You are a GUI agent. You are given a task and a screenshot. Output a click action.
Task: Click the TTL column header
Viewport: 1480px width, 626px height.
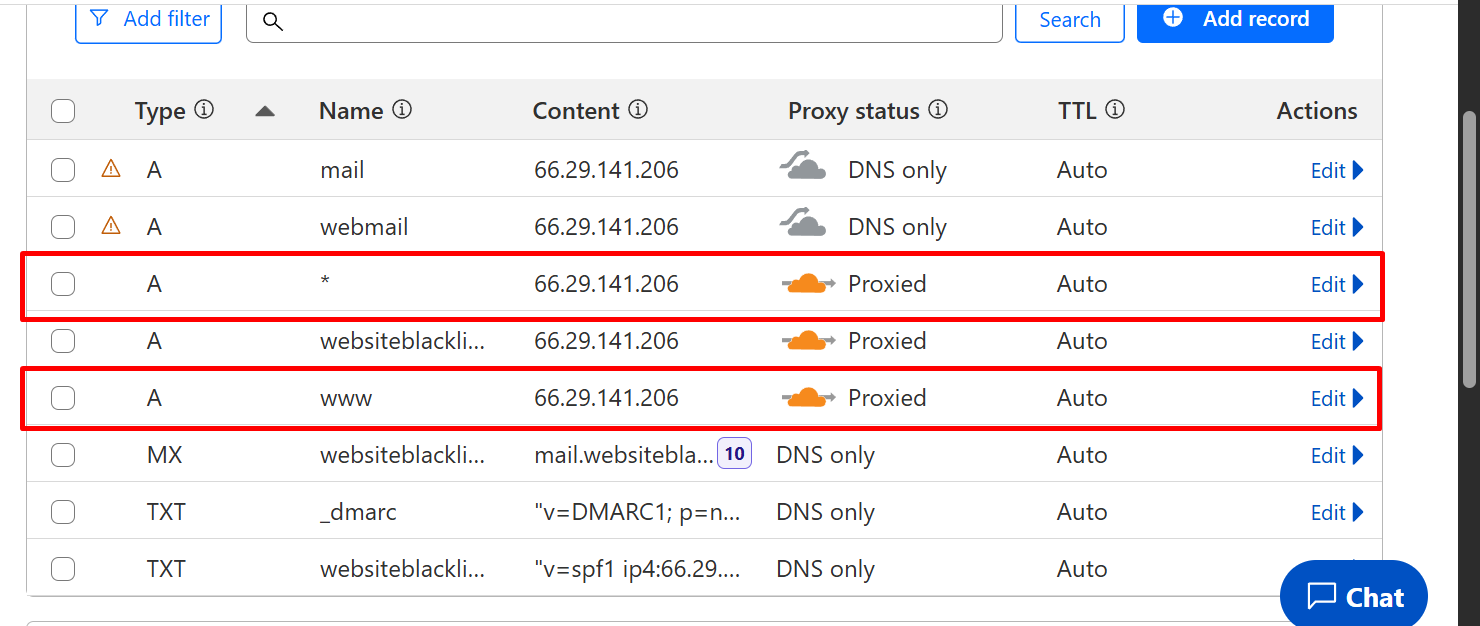click(x=1077, y=111)
